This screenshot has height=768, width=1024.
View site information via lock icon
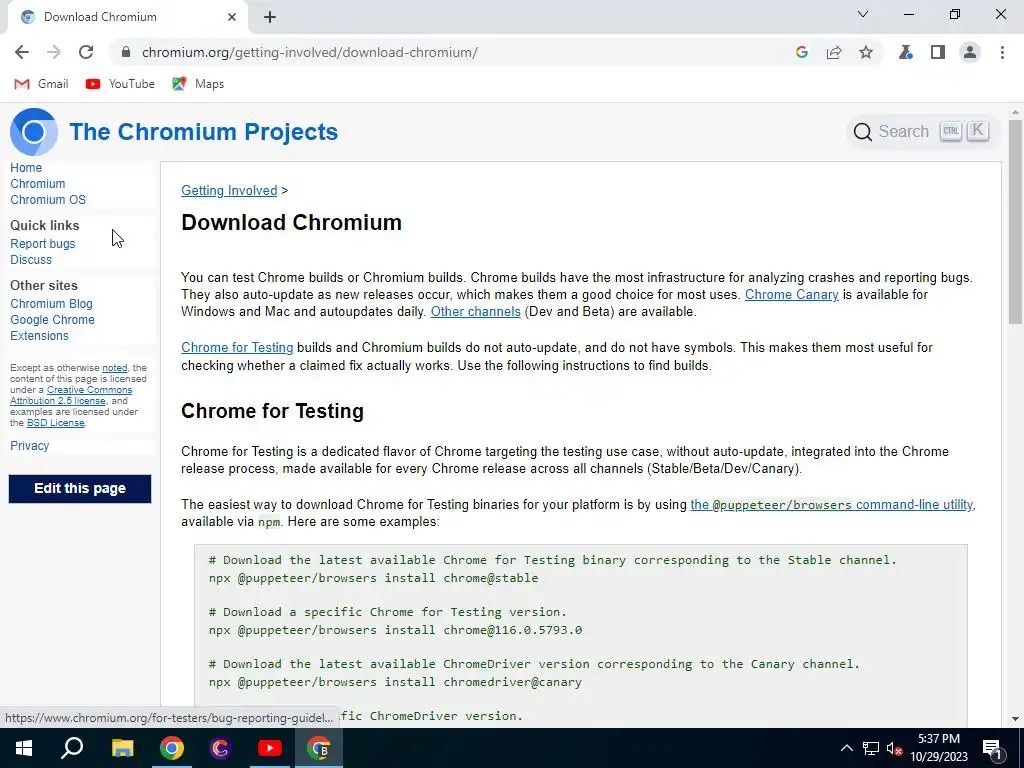point(126,52)
